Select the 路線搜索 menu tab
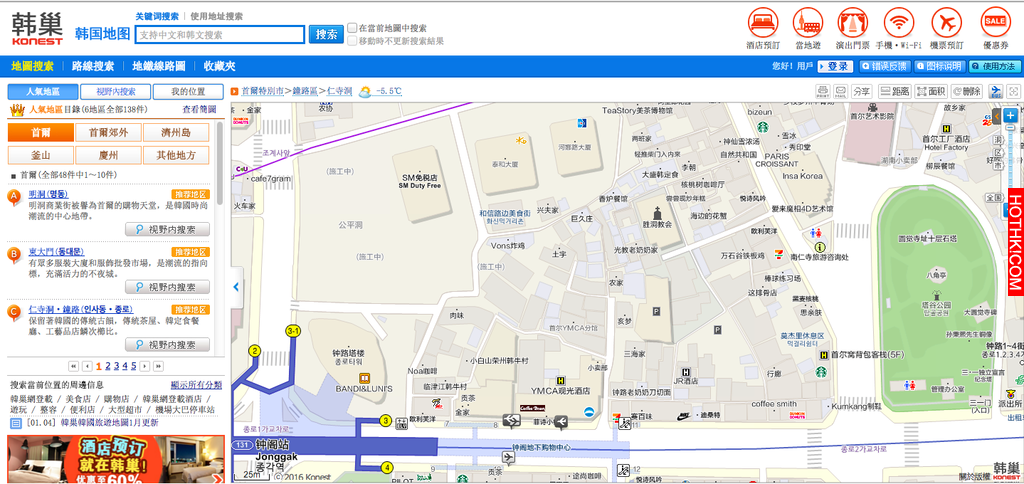 coord(93,66)
